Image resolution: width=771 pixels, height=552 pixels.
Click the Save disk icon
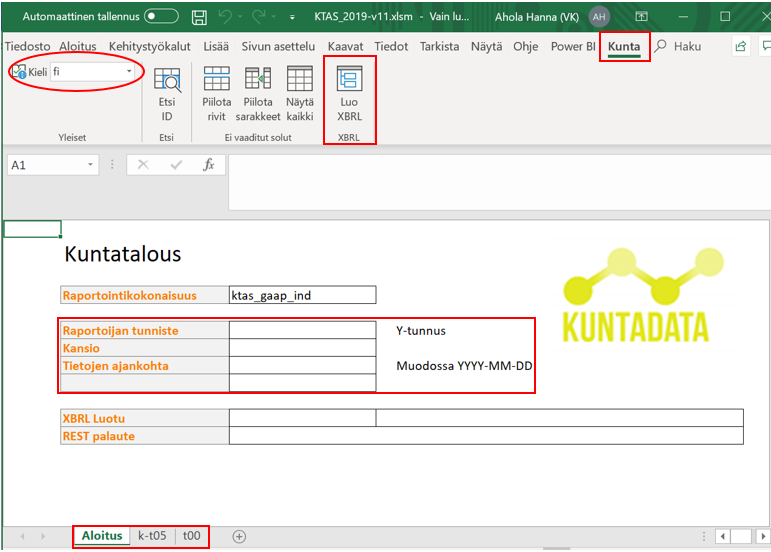(x=199, y=17)
